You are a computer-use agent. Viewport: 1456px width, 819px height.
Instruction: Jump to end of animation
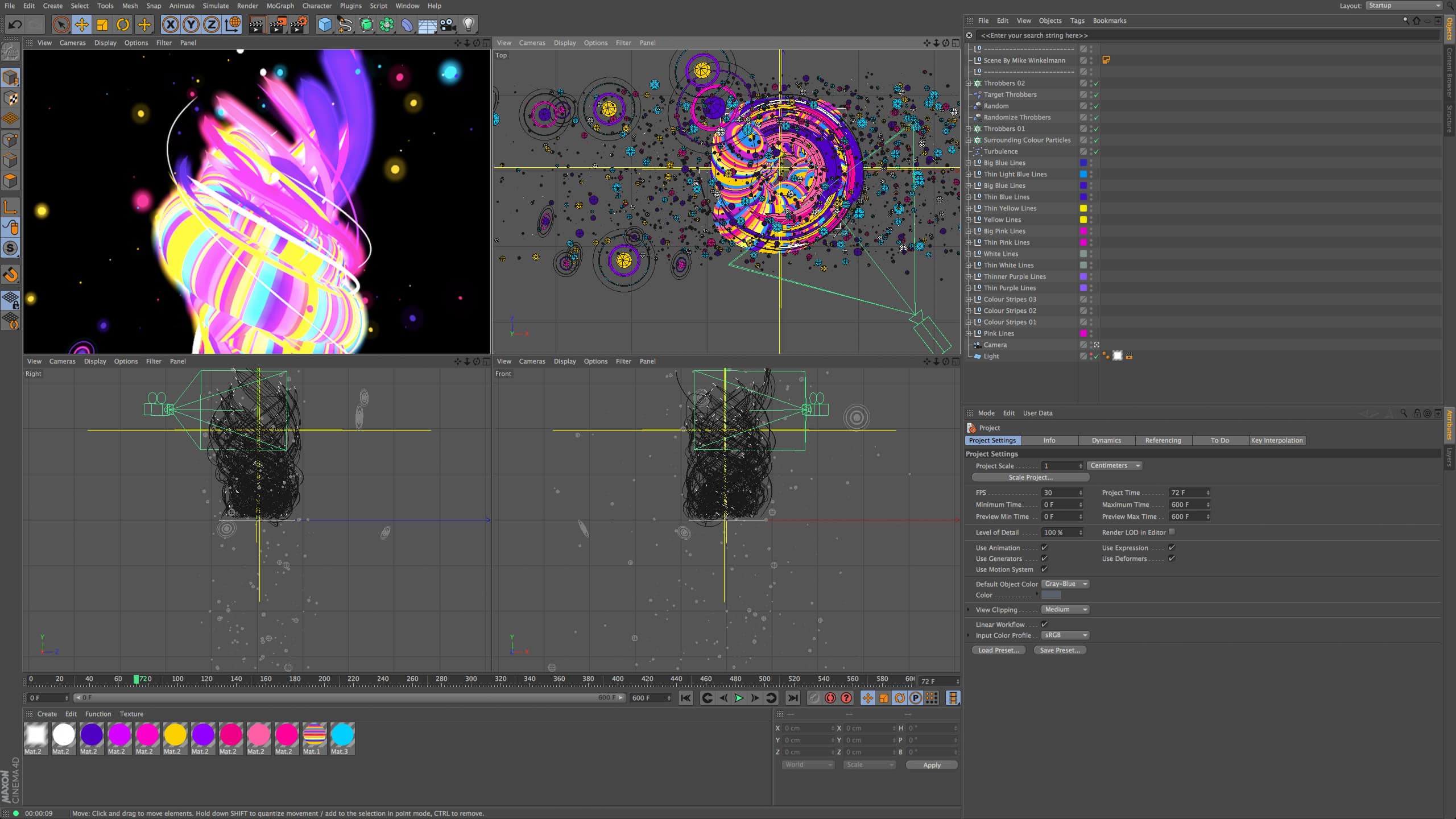click(792, 698)
